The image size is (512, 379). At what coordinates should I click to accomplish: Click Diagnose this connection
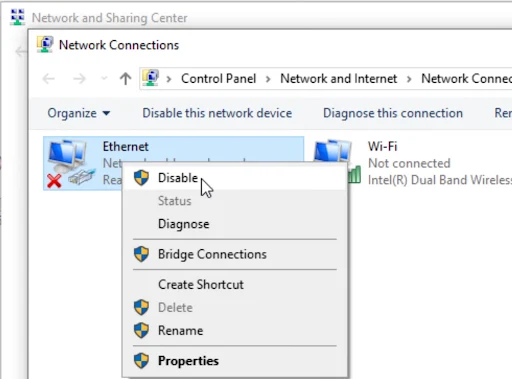coord(393,113)
